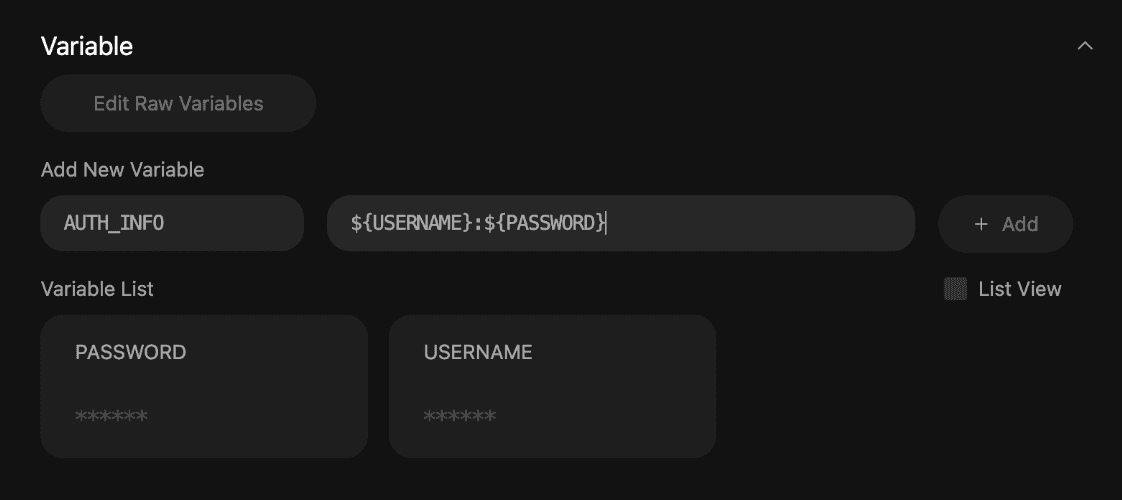Click the plus icon in the Add button

981,224
